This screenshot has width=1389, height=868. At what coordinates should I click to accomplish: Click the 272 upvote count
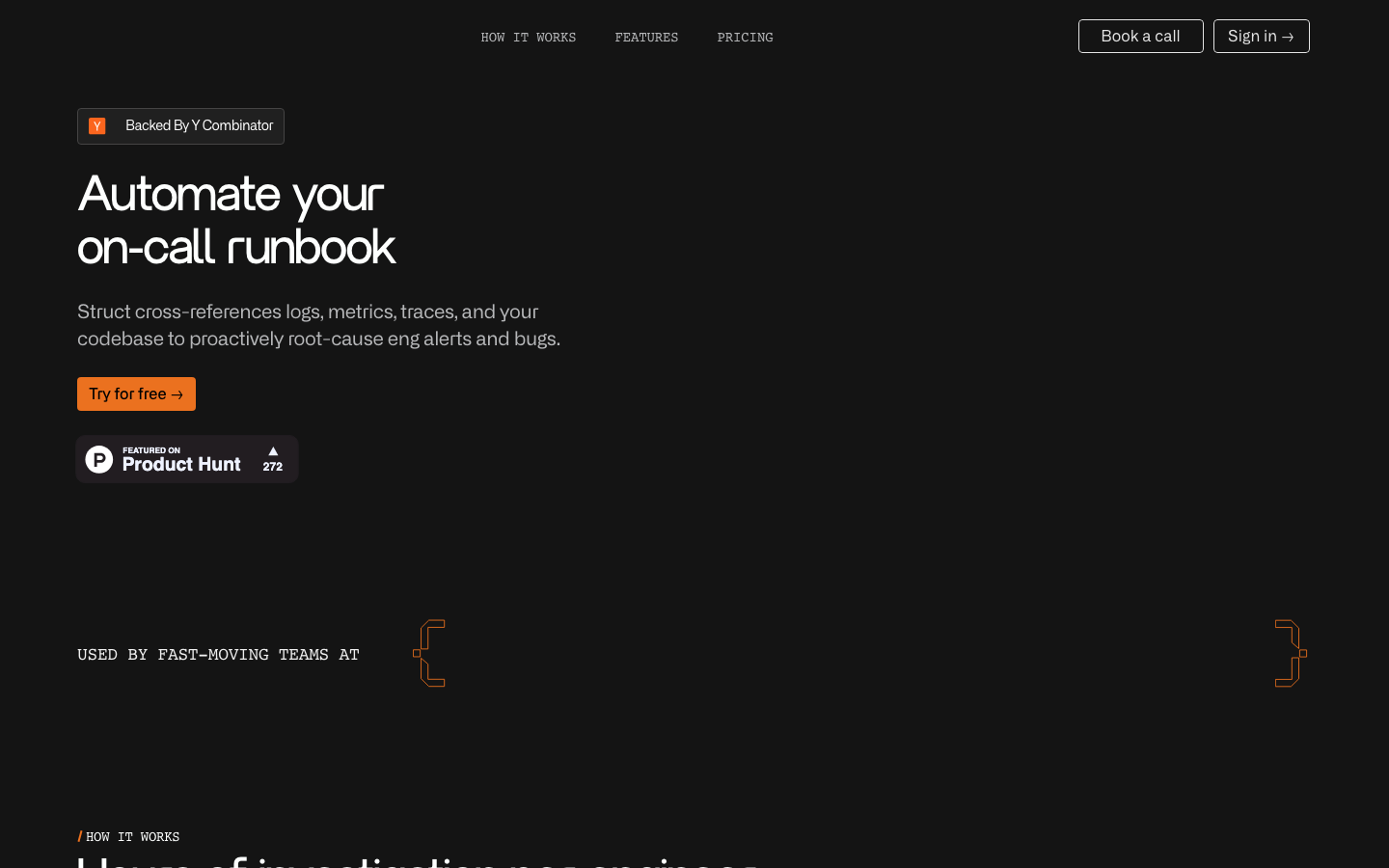point(273,467)
